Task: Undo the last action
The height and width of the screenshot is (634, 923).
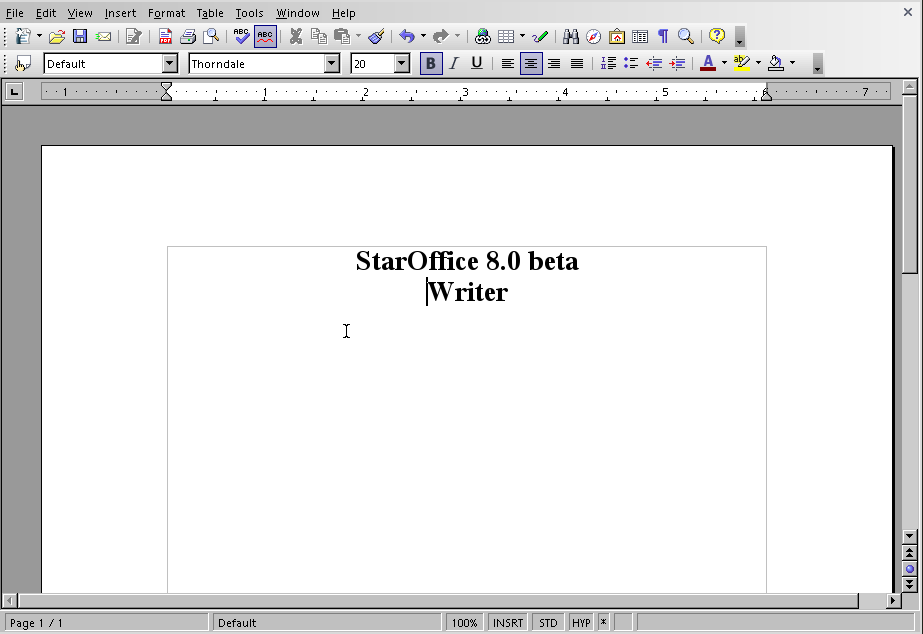Action: (x=407, y=36)
